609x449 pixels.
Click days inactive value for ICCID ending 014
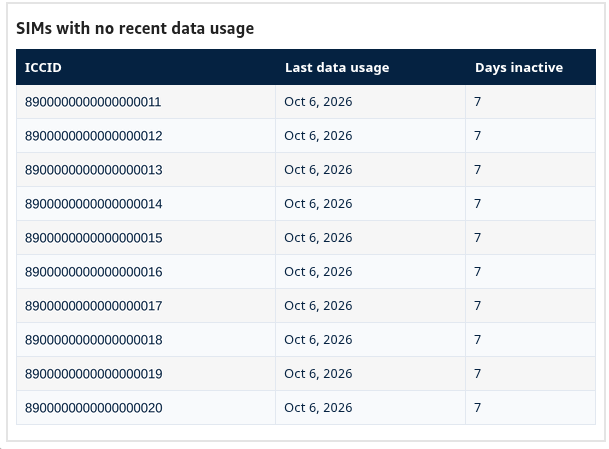pos(478,204)
